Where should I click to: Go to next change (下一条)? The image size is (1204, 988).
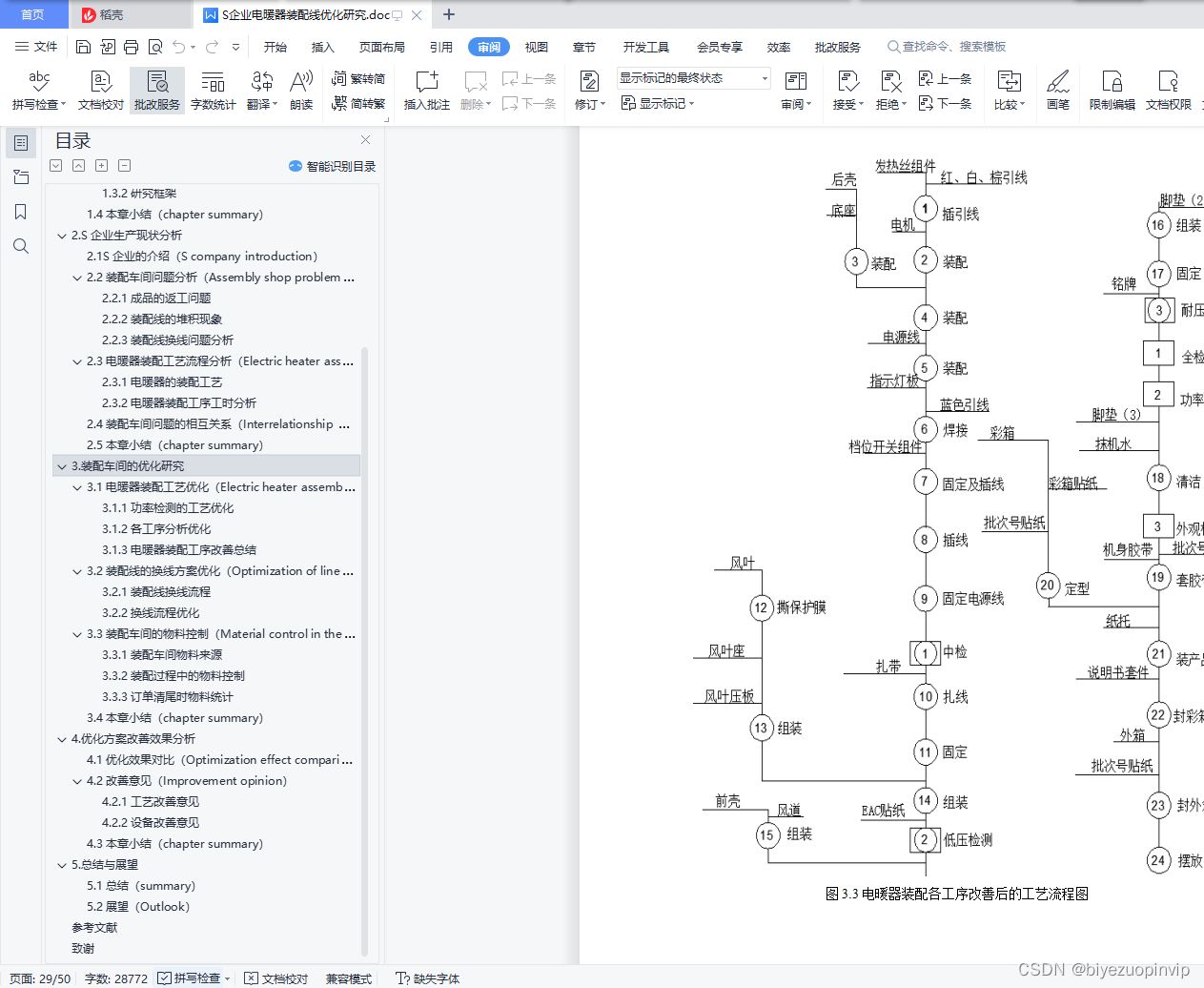[x=945, y=103]
